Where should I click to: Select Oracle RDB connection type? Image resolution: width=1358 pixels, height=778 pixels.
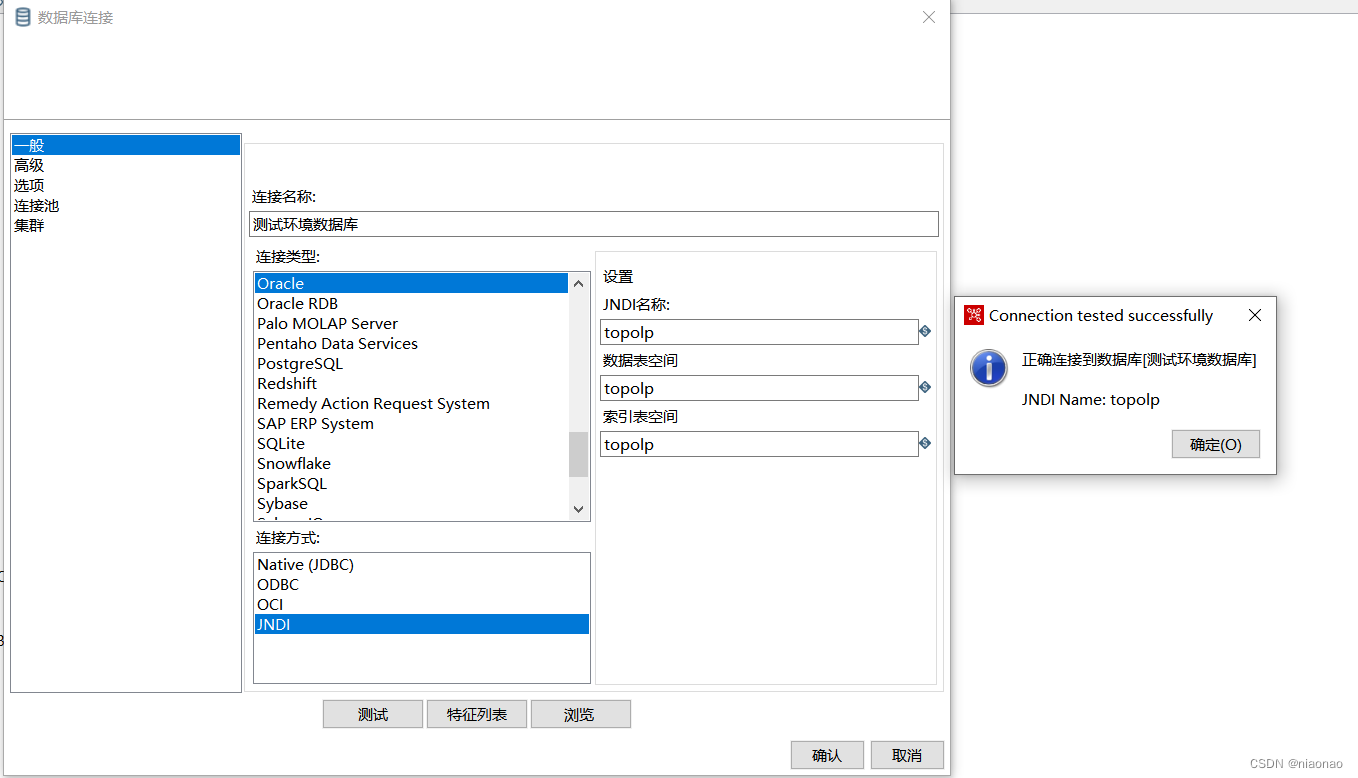[x=411, y=303]
